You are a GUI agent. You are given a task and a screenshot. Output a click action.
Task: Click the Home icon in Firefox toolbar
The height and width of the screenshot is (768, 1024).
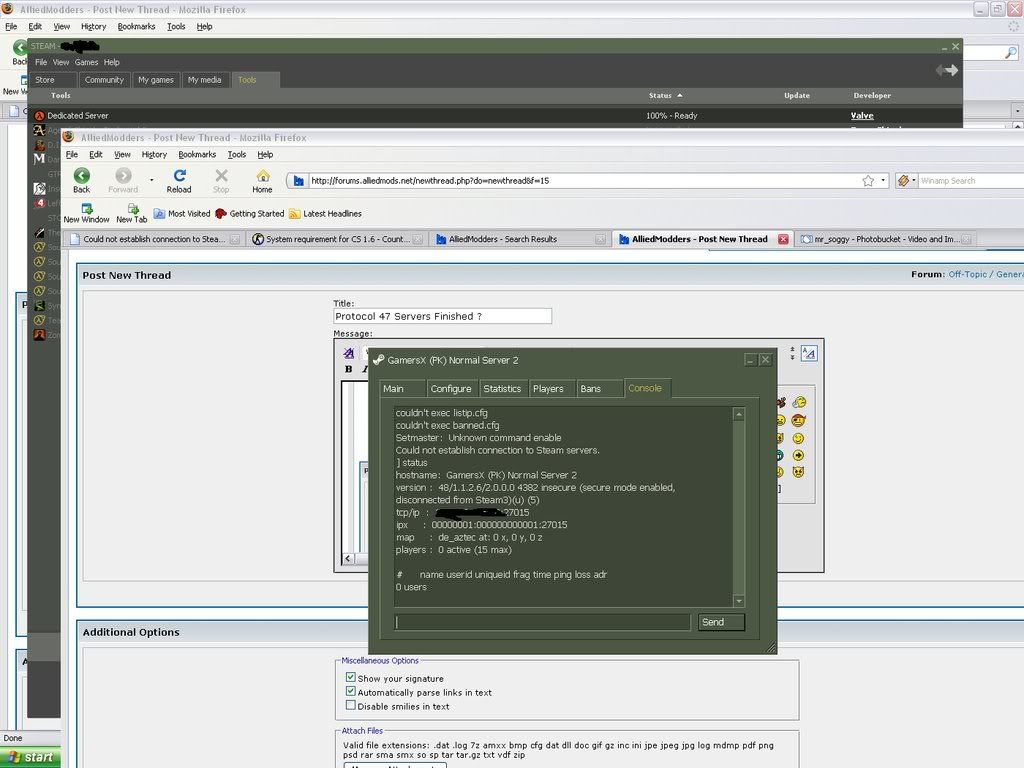(x=263, y=175)
